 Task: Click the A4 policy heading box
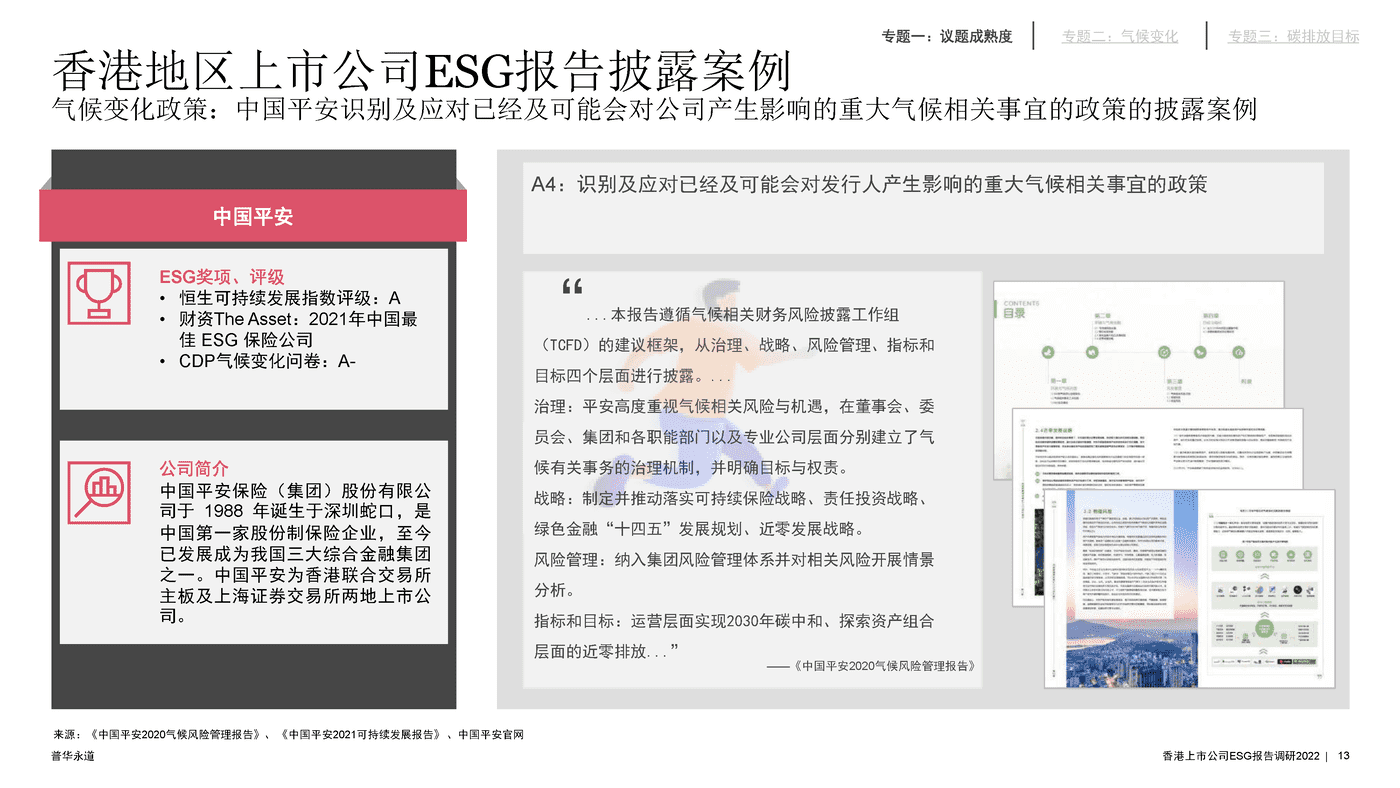tap(923, 208)
